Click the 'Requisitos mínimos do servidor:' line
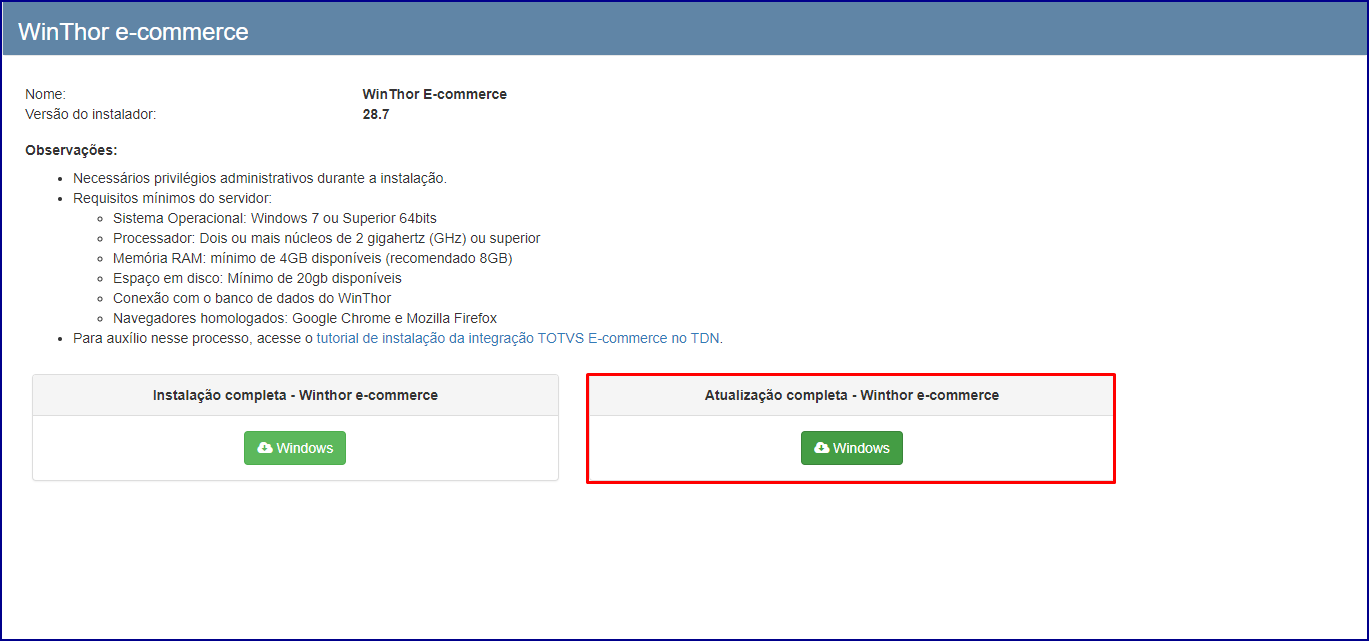The image size is (1369, 641). 172,198
